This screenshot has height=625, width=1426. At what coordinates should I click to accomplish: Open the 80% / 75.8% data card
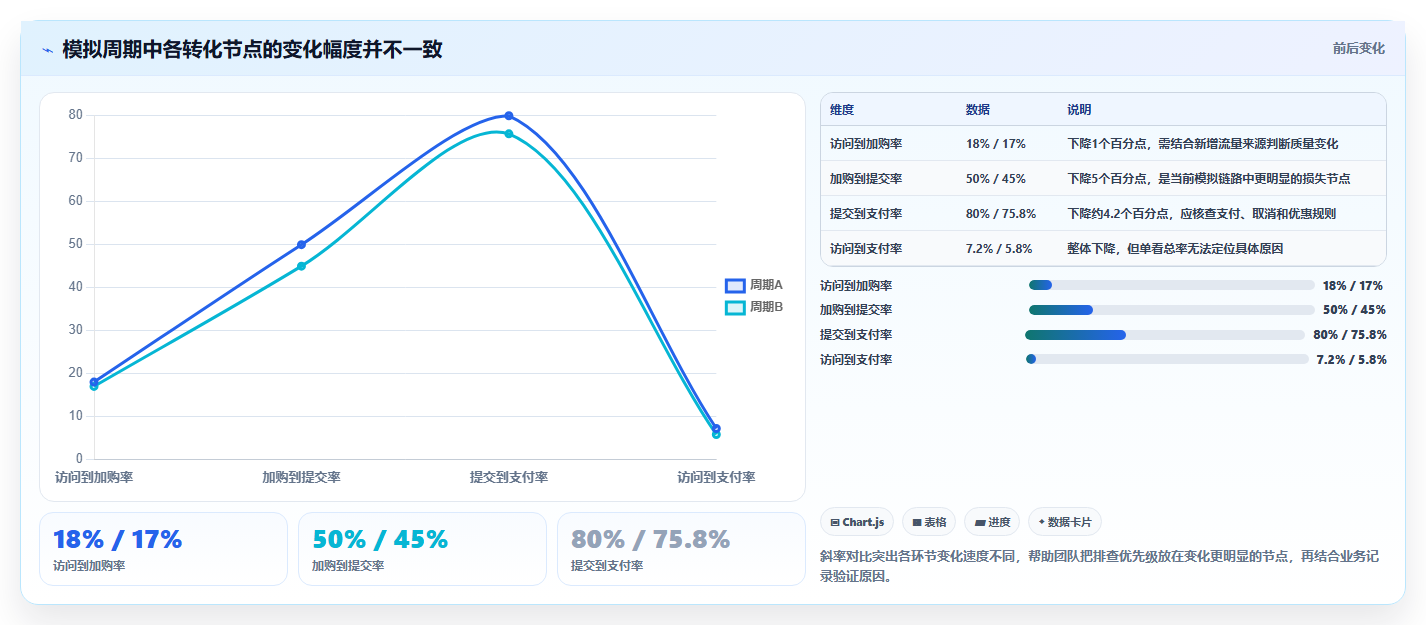point(681,549)
